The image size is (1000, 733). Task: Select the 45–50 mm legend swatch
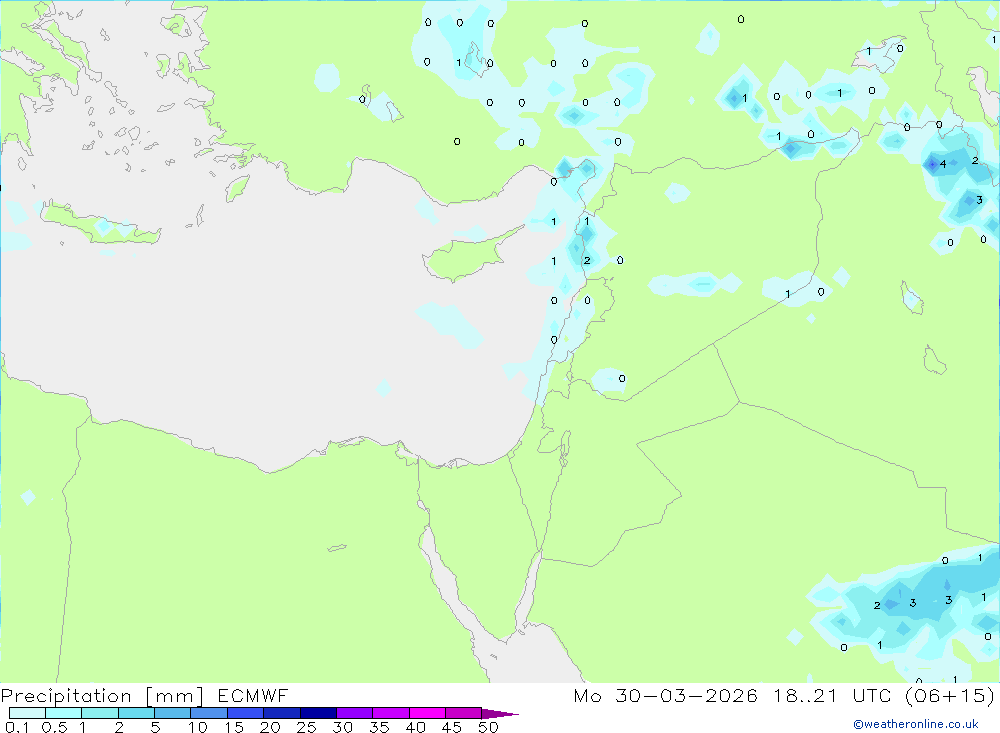464,713
